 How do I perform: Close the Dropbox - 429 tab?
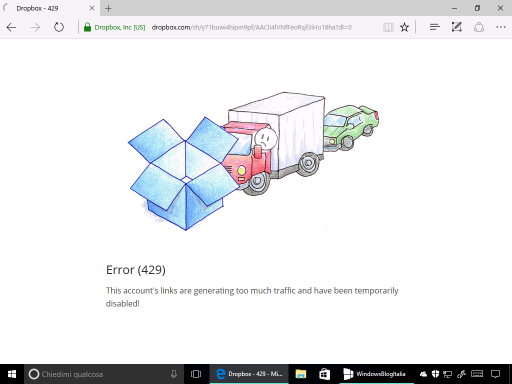click(x=92, y=8)
